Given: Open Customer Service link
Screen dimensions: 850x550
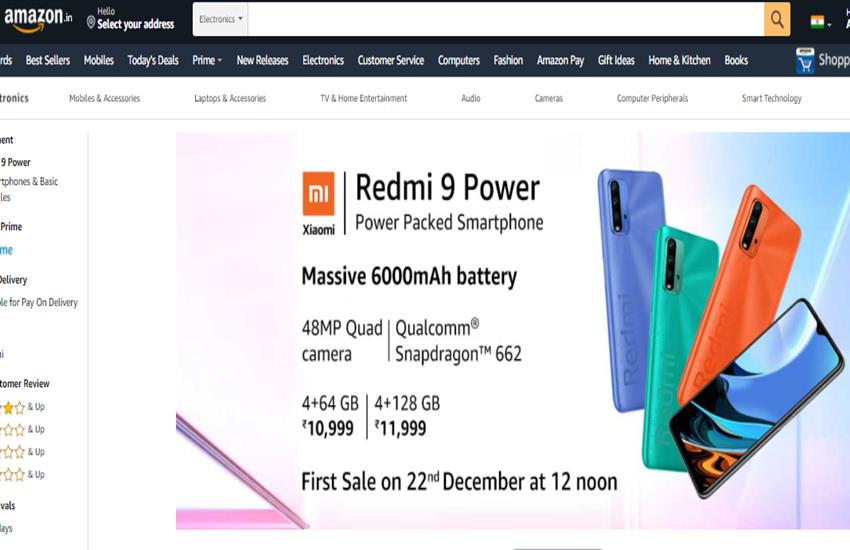Looking at the screenshot, I should pos(391,60).
